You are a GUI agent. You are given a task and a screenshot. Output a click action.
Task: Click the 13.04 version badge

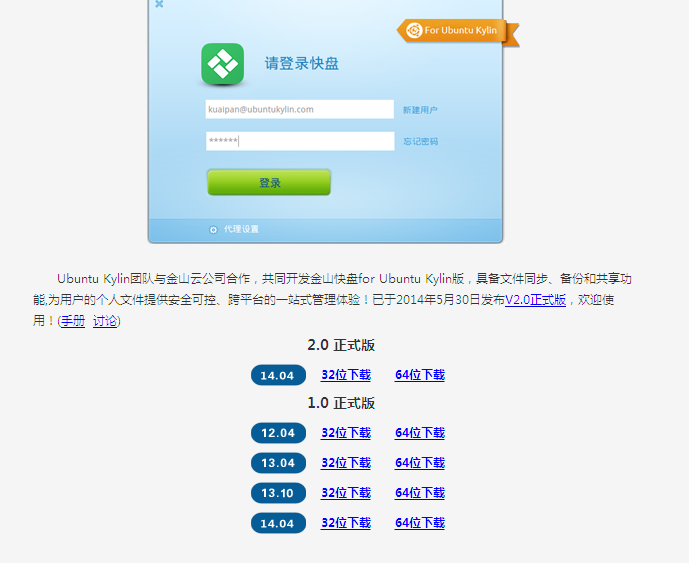pyautogui.click(x=278, y=463)
